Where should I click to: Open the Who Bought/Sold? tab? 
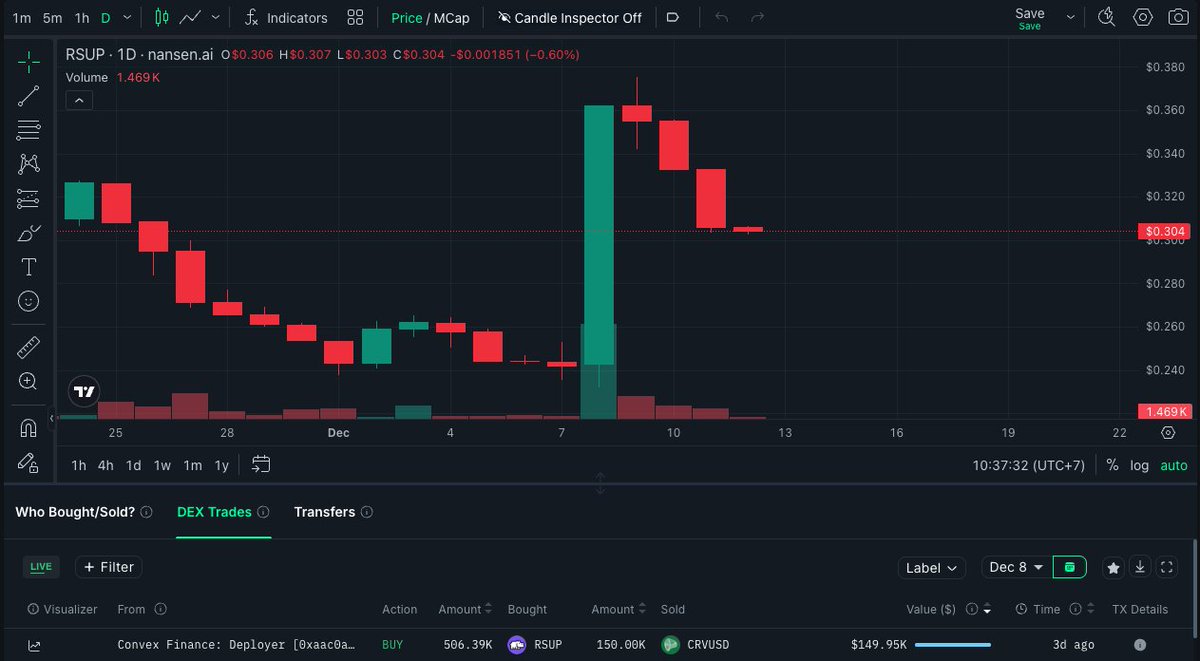[76, 511]
